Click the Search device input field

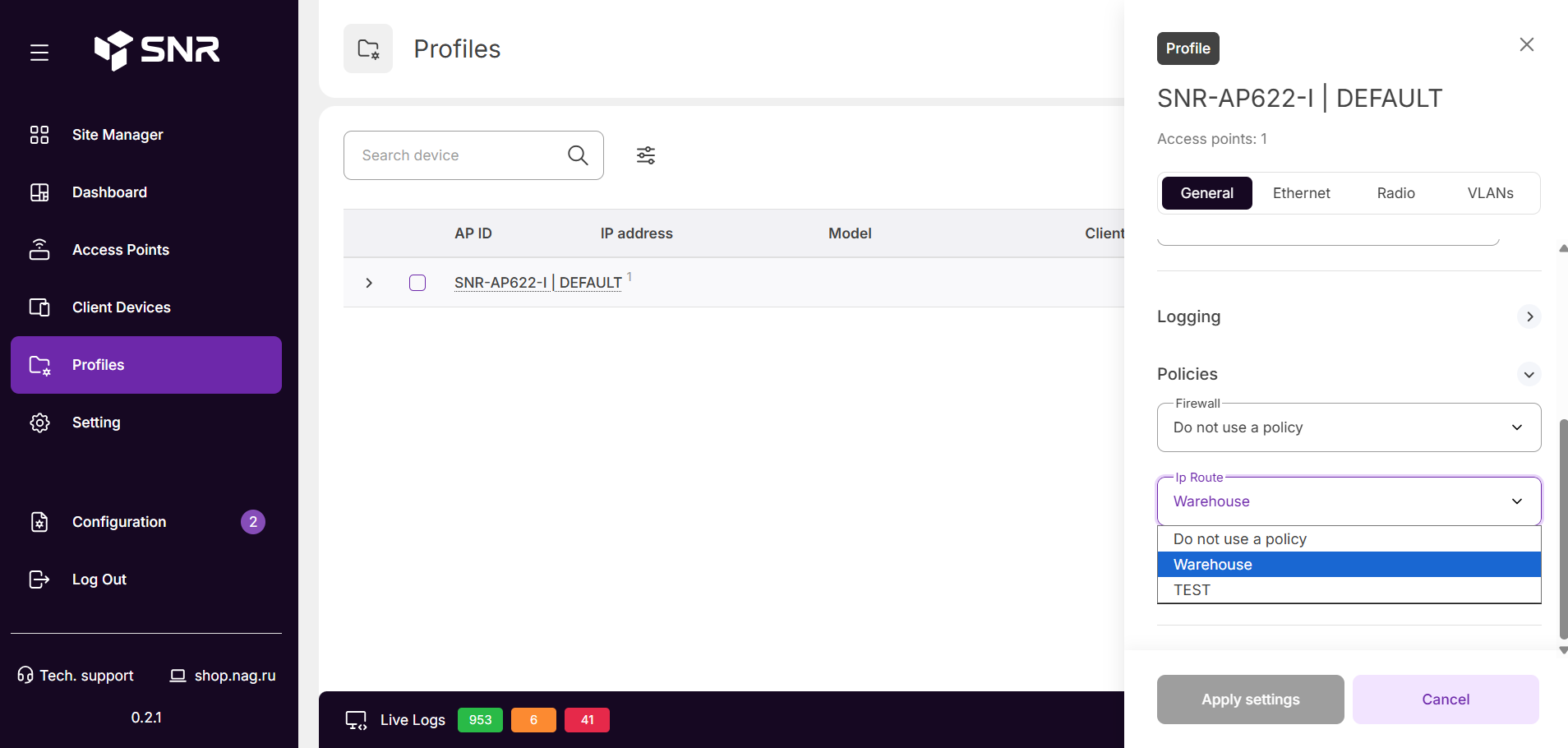click(x=473, y=155)
